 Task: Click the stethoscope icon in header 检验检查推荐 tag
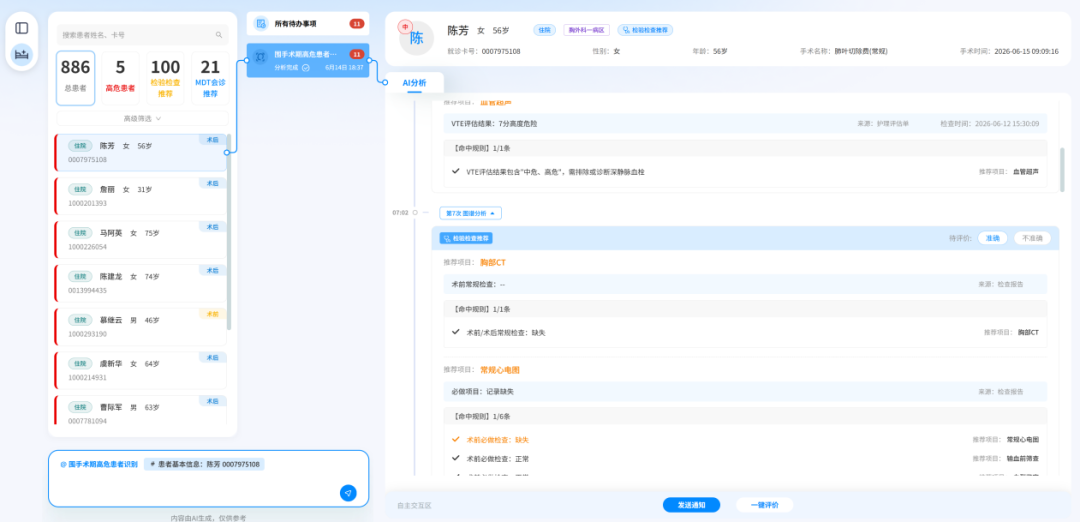tap(625, 30)
